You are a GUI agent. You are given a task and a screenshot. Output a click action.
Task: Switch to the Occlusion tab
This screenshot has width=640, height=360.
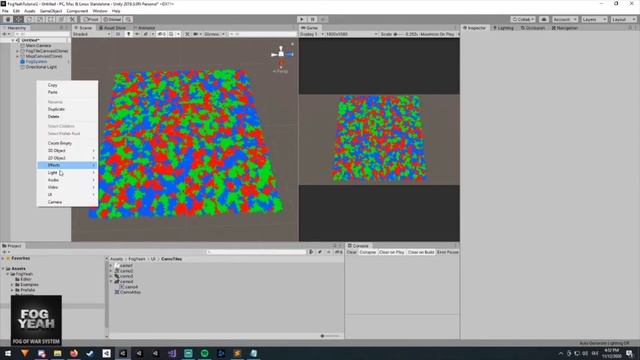tap(533, 28)
